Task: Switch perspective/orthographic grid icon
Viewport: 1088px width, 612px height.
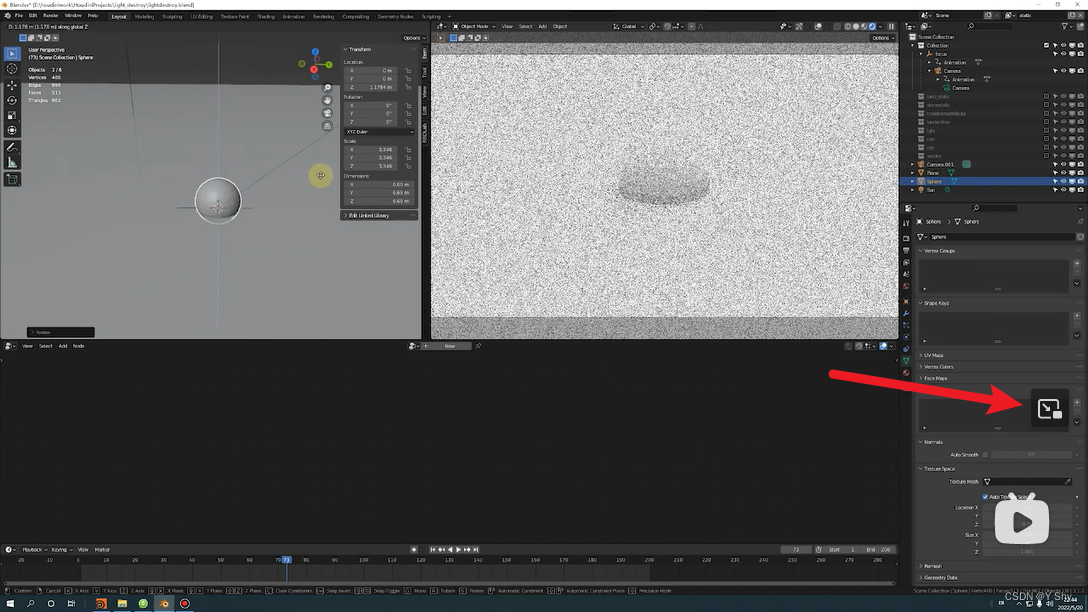Action: pyautogui.click(x=328, y=126)
